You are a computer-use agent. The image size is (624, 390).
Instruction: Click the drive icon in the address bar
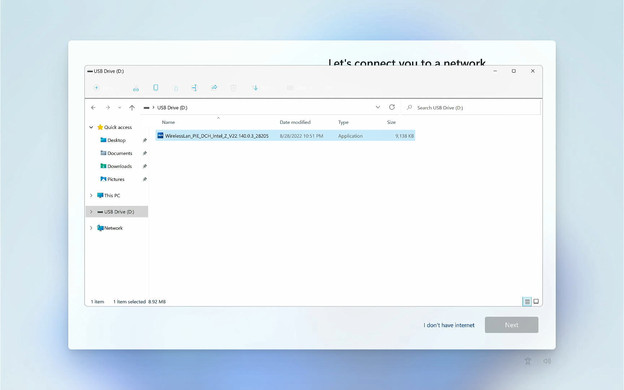[x=146, y=107]
